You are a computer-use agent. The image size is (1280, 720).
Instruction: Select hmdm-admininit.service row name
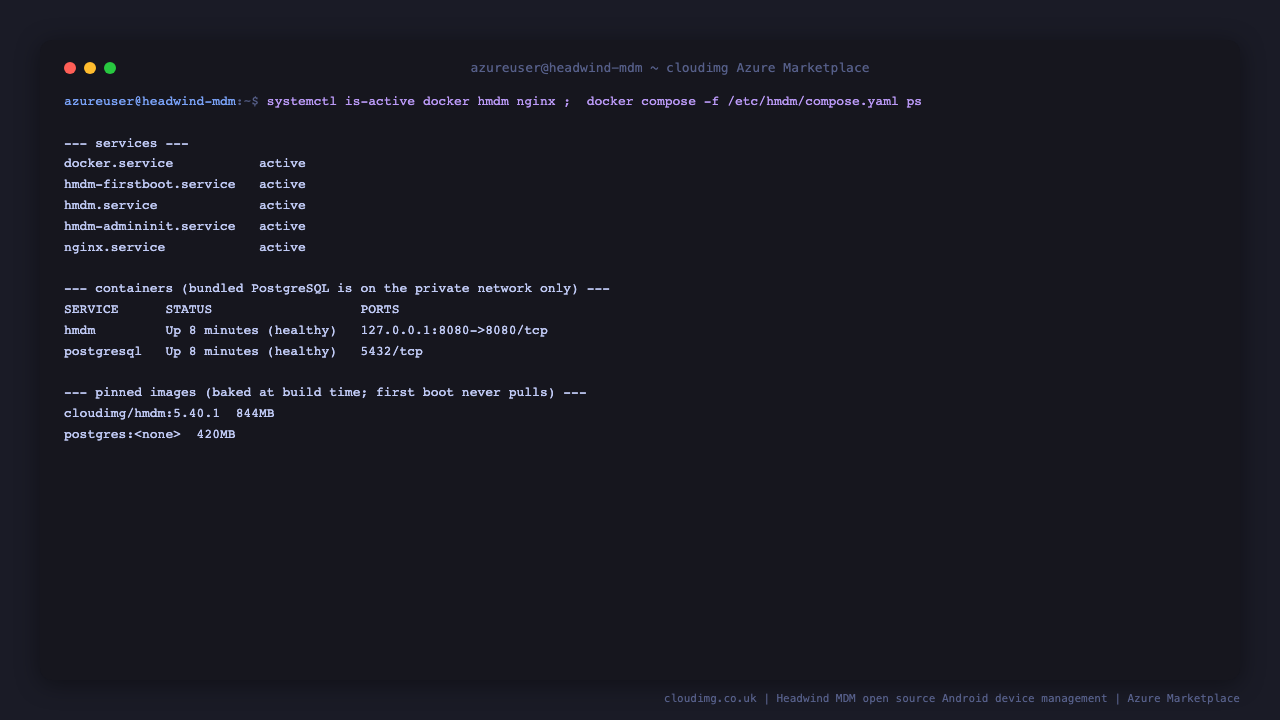pyautogui.click(x=150, y=227)
